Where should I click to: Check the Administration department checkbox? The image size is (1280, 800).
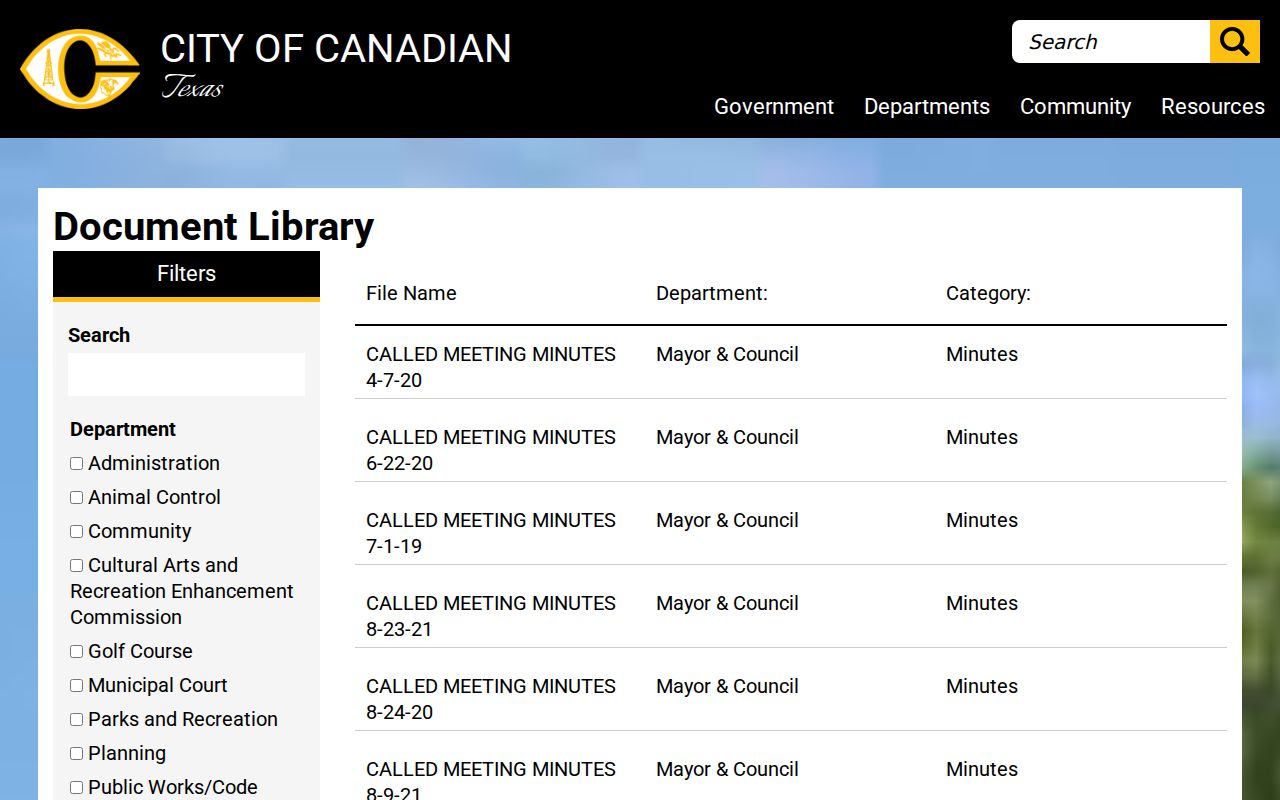(76, 464)
